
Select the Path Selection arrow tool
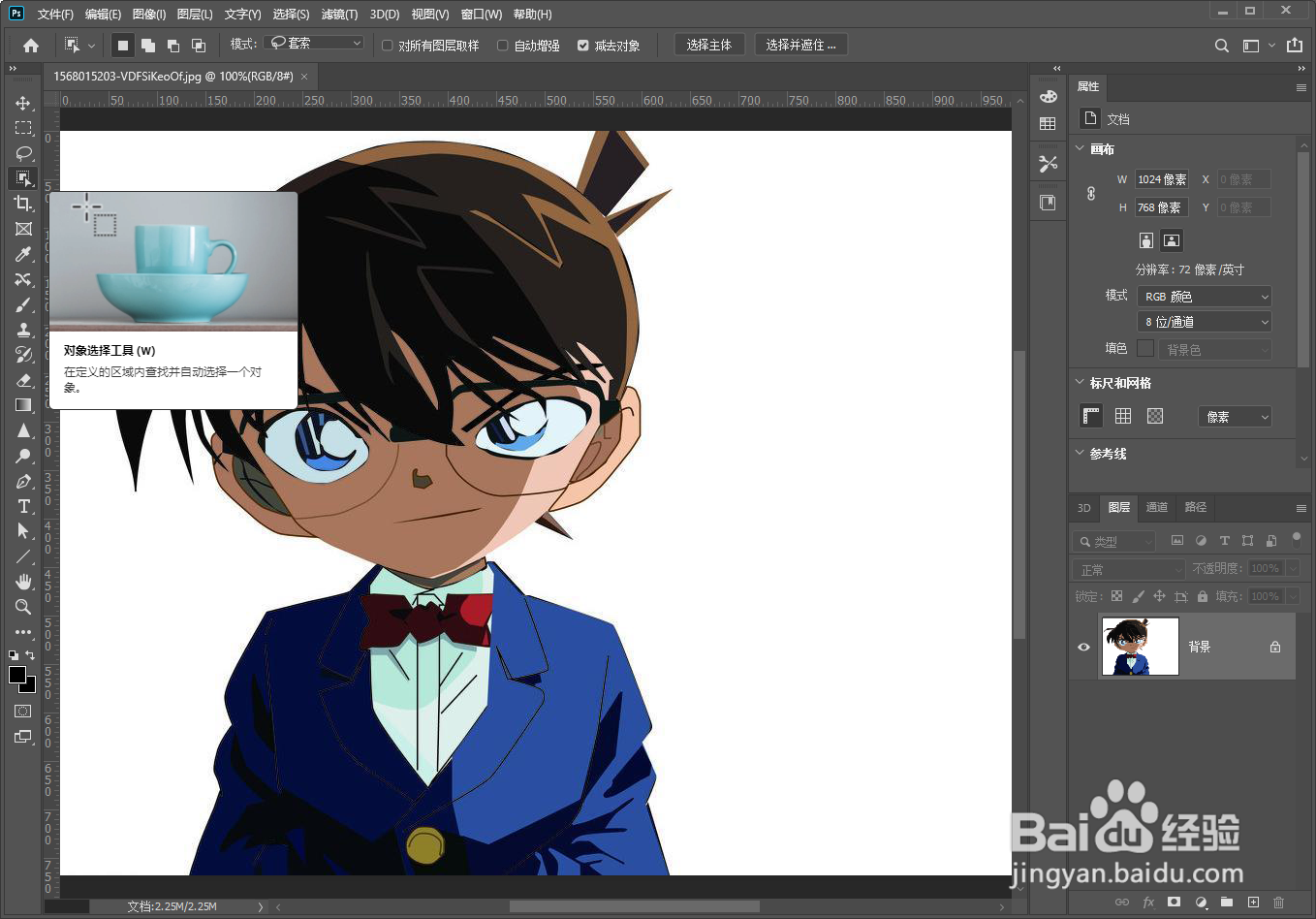coord(23,531)
